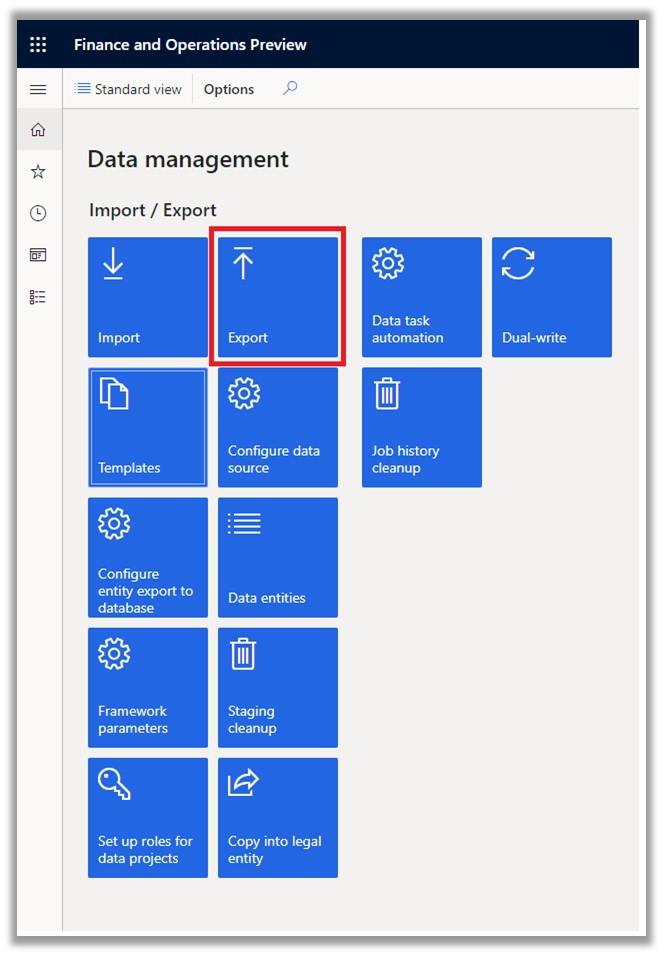Screen dimensions: 663x956
Task: Open the Options menu
Action: click(229, 89)
